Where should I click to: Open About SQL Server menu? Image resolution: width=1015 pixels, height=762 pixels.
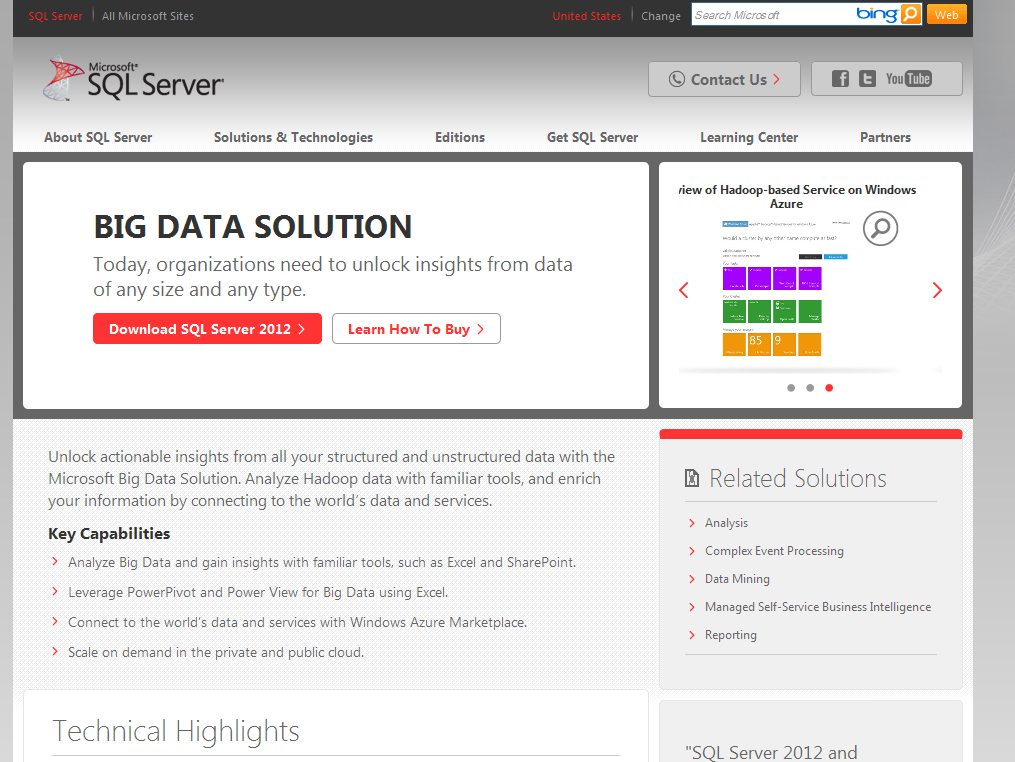(x=98, y=137)
